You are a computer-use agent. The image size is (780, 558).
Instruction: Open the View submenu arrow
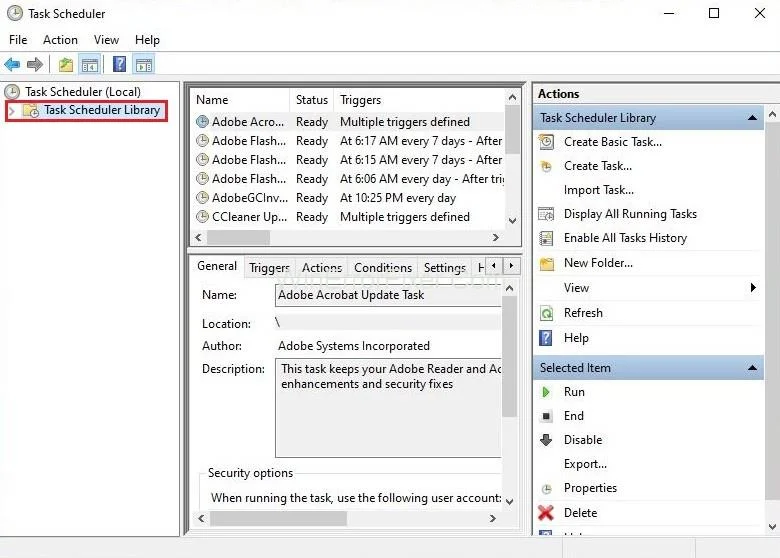click(753, 288)
